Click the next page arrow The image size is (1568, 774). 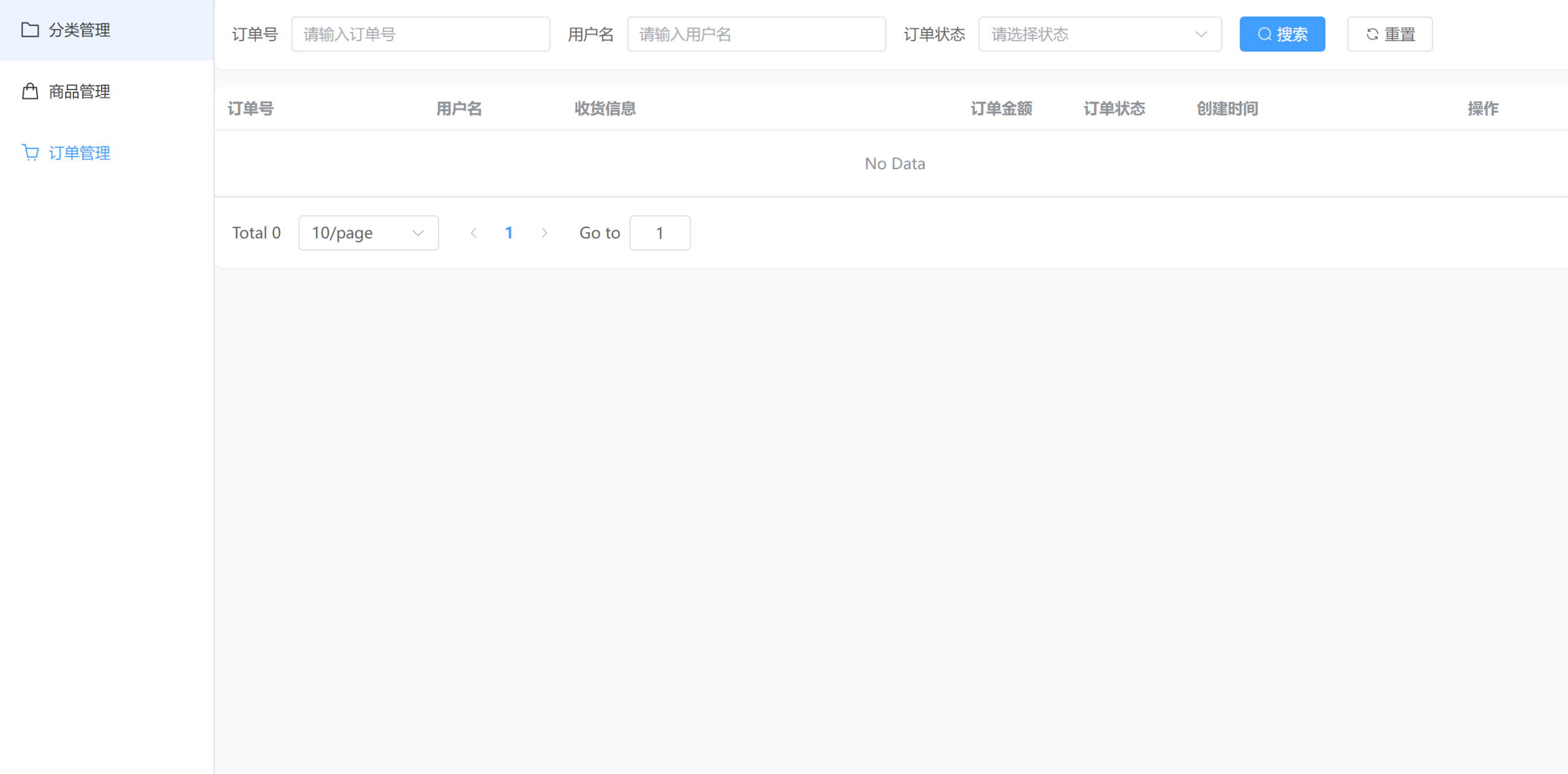pos(544,233)
